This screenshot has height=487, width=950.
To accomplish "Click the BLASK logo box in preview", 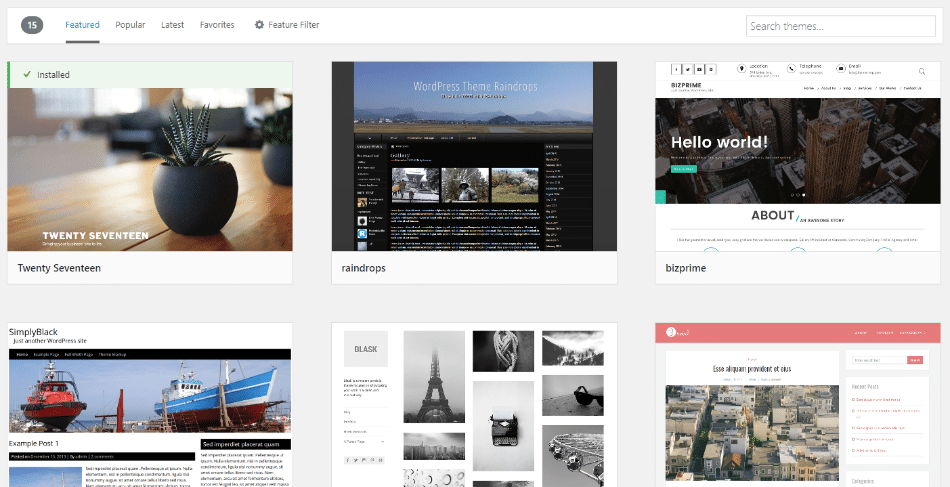I will point(363,349).
